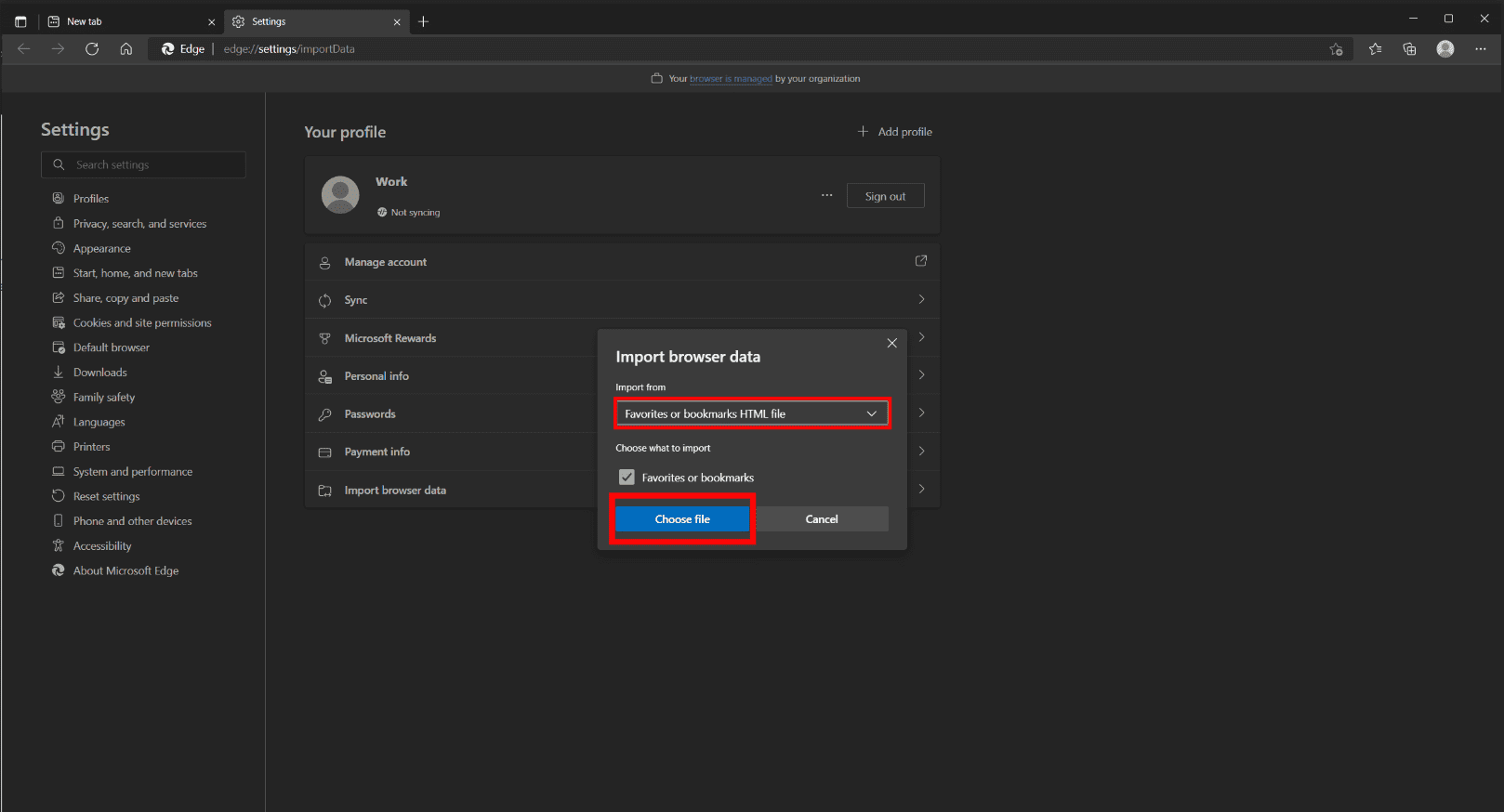Screen dimensions: 1504x812
Task: Close the New tab tab
Action: pos(211,21)
